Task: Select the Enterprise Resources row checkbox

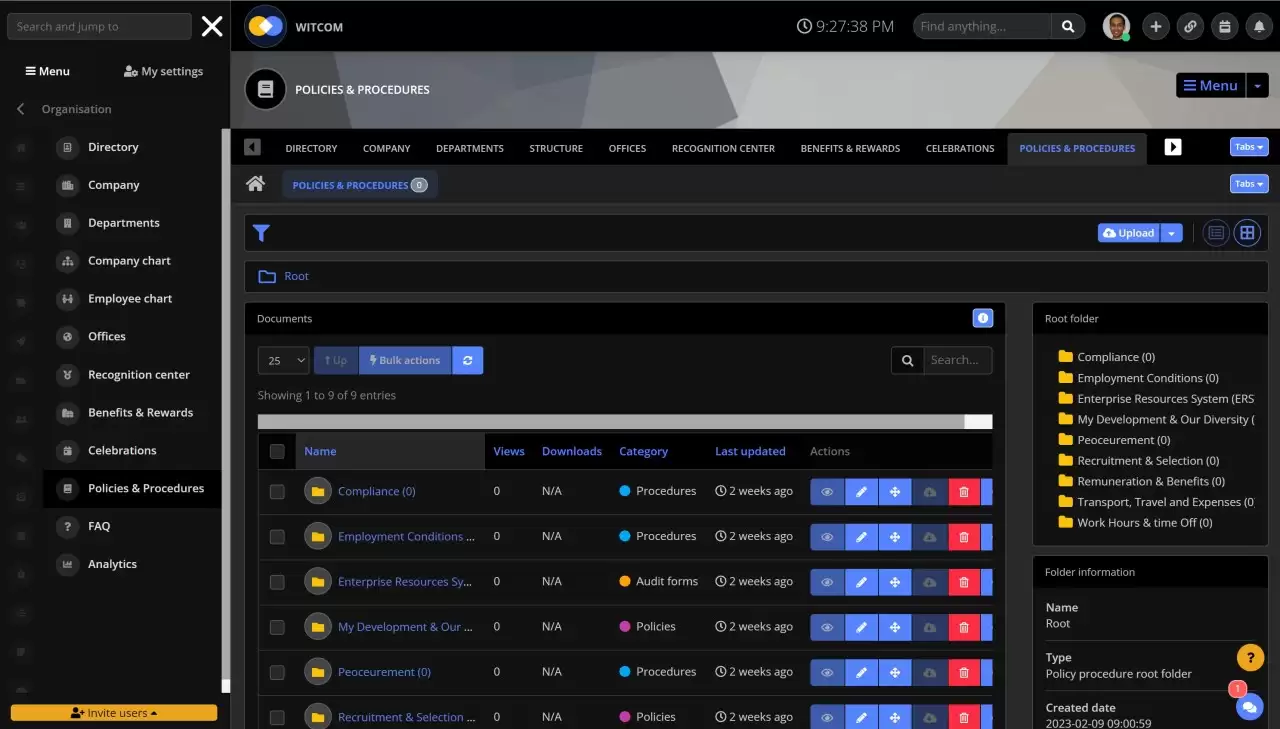Action: coord(277,582)
